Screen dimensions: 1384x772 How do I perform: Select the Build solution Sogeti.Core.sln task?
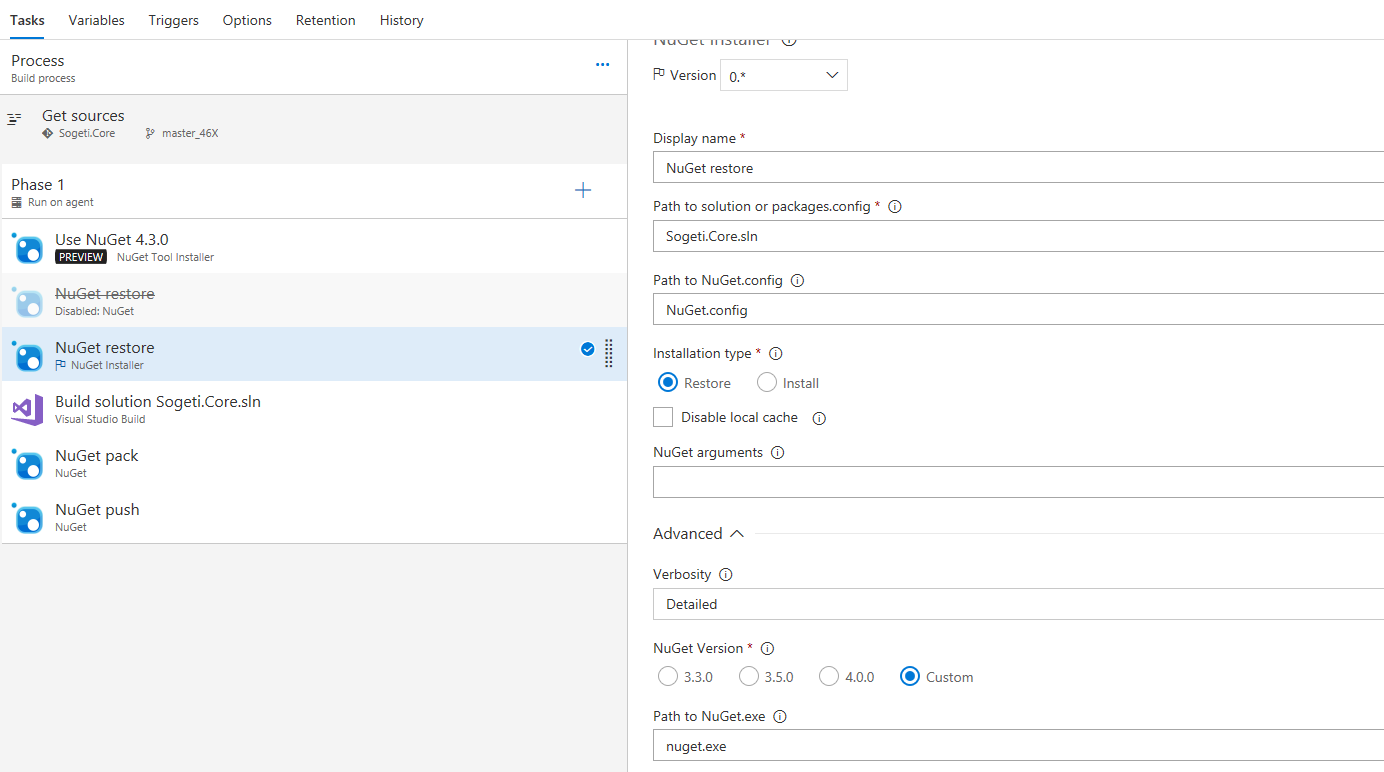tap(157, 400)
